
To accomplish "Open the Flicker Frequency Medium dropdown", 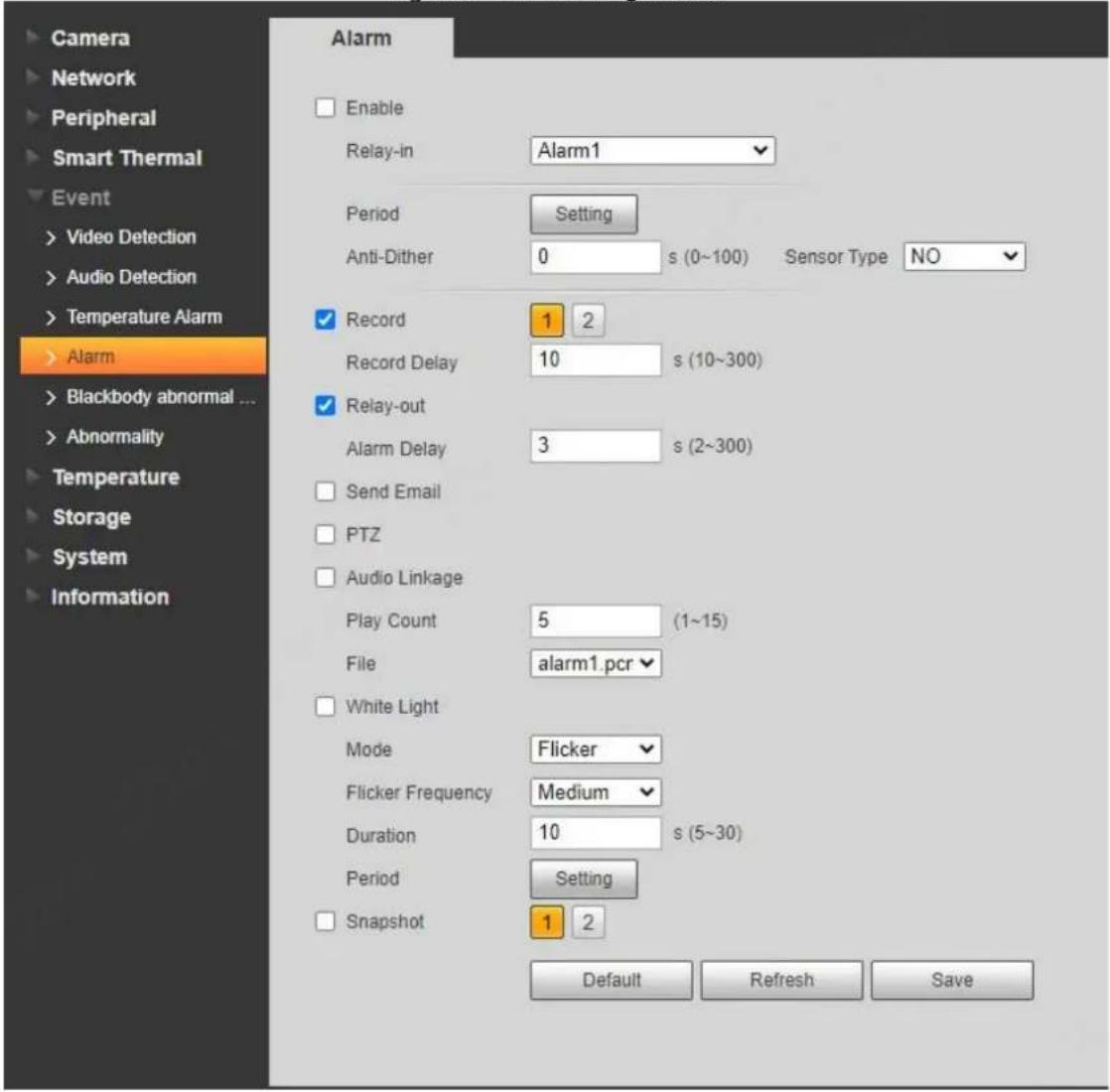I will point(596,792).
